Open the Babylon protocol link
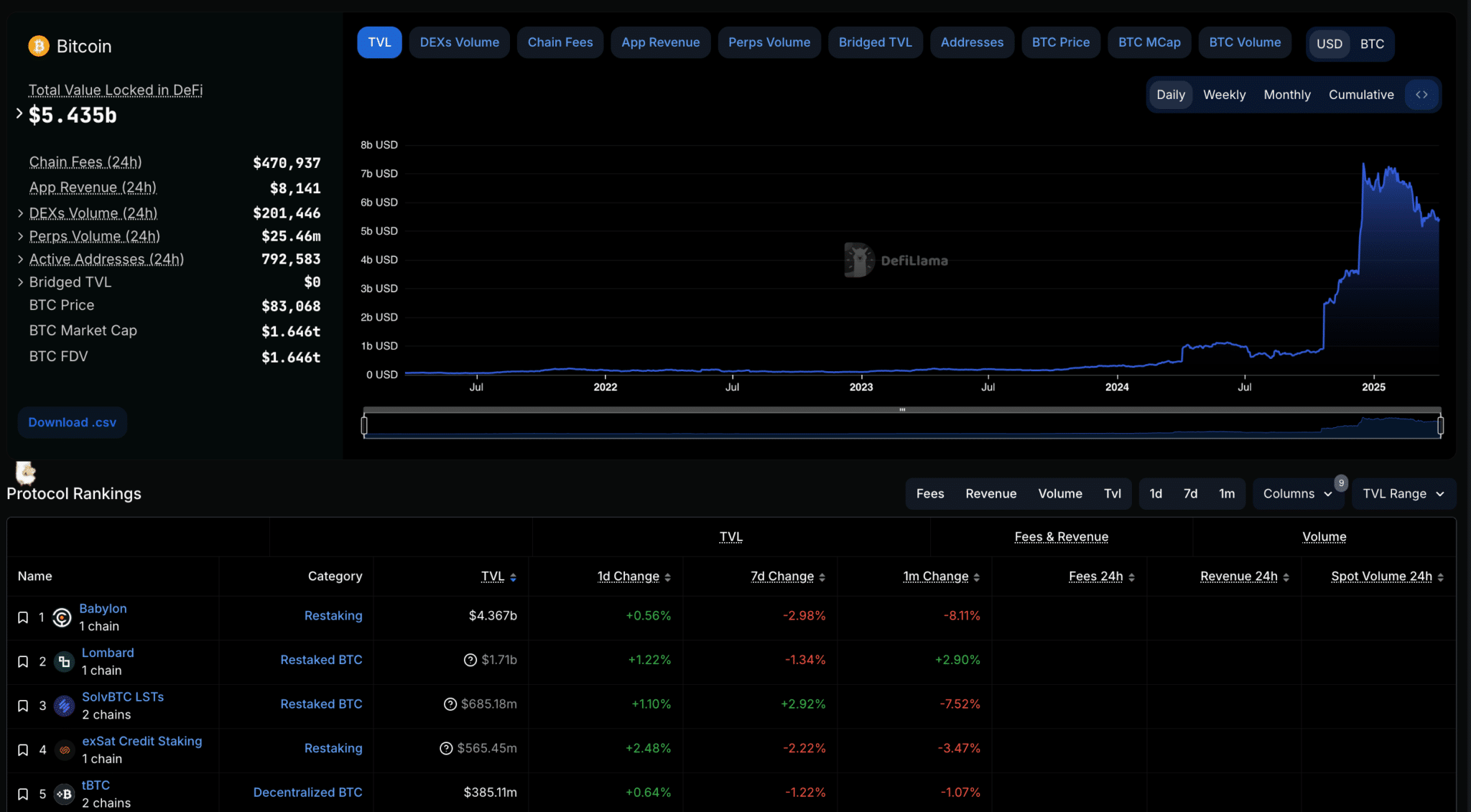 pos(103,608)
